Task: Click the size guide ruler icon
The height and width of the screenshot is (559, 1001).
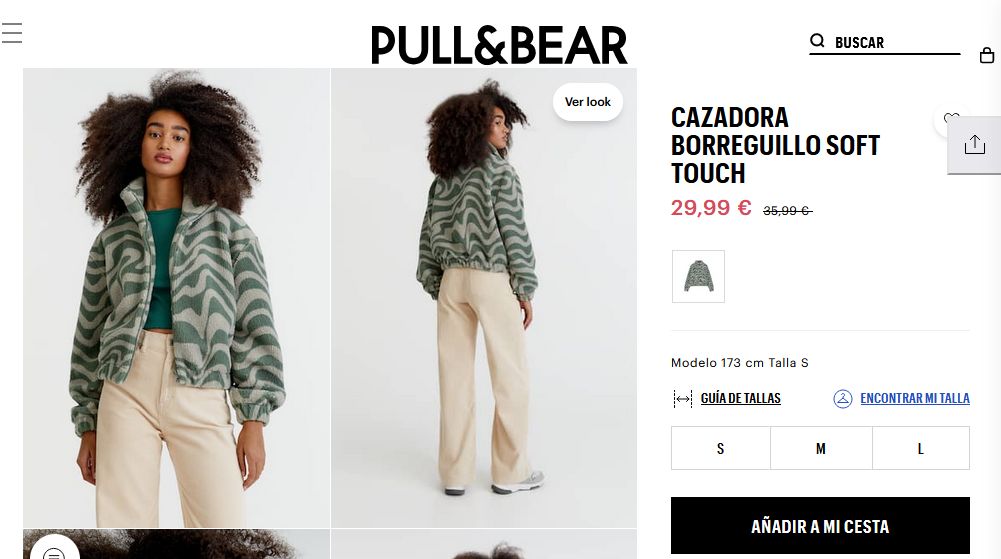Action: tap(683, 399)
